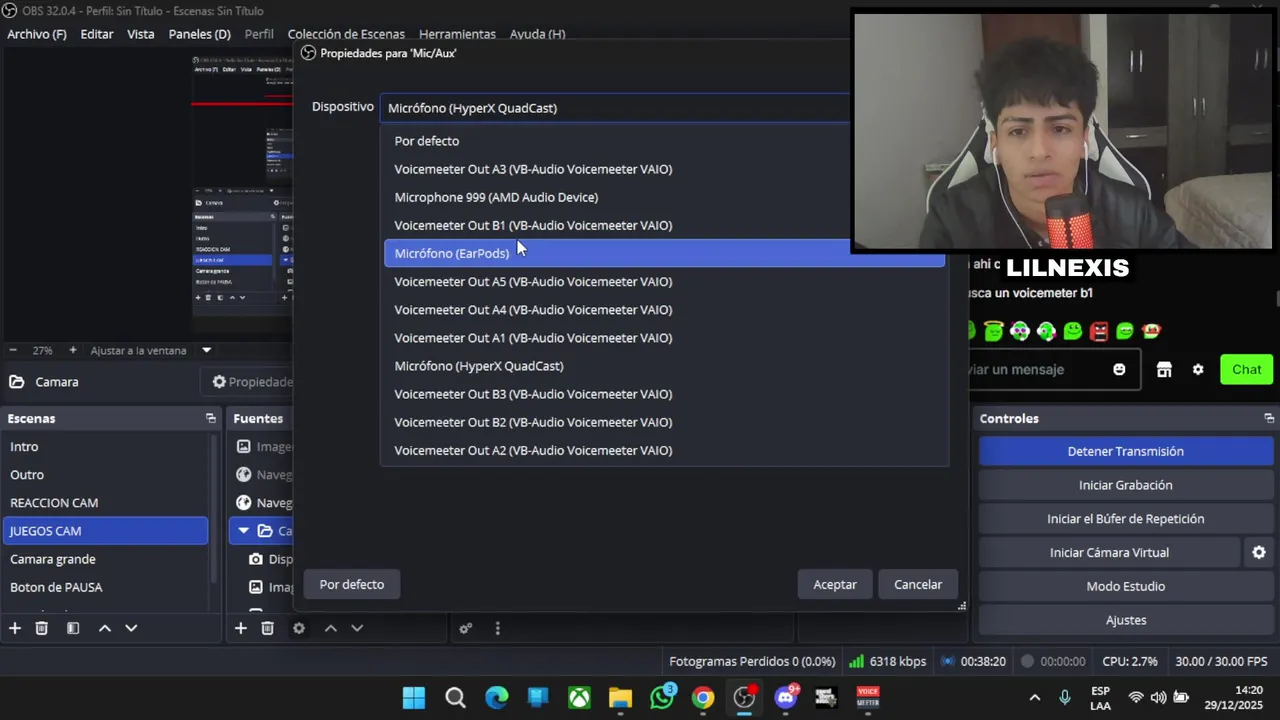The width and height of the screenshot is (1280, 720).
Task: Select the Intro scene
Action: click(x=105, y=447)
